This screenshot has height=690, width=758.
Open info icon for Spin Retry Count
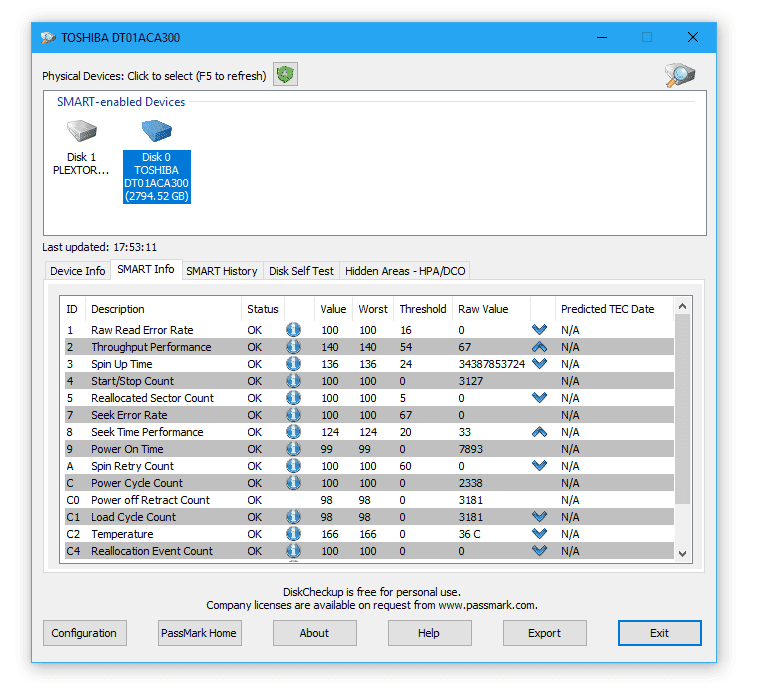pyautogui.click(x=293, y=466)
